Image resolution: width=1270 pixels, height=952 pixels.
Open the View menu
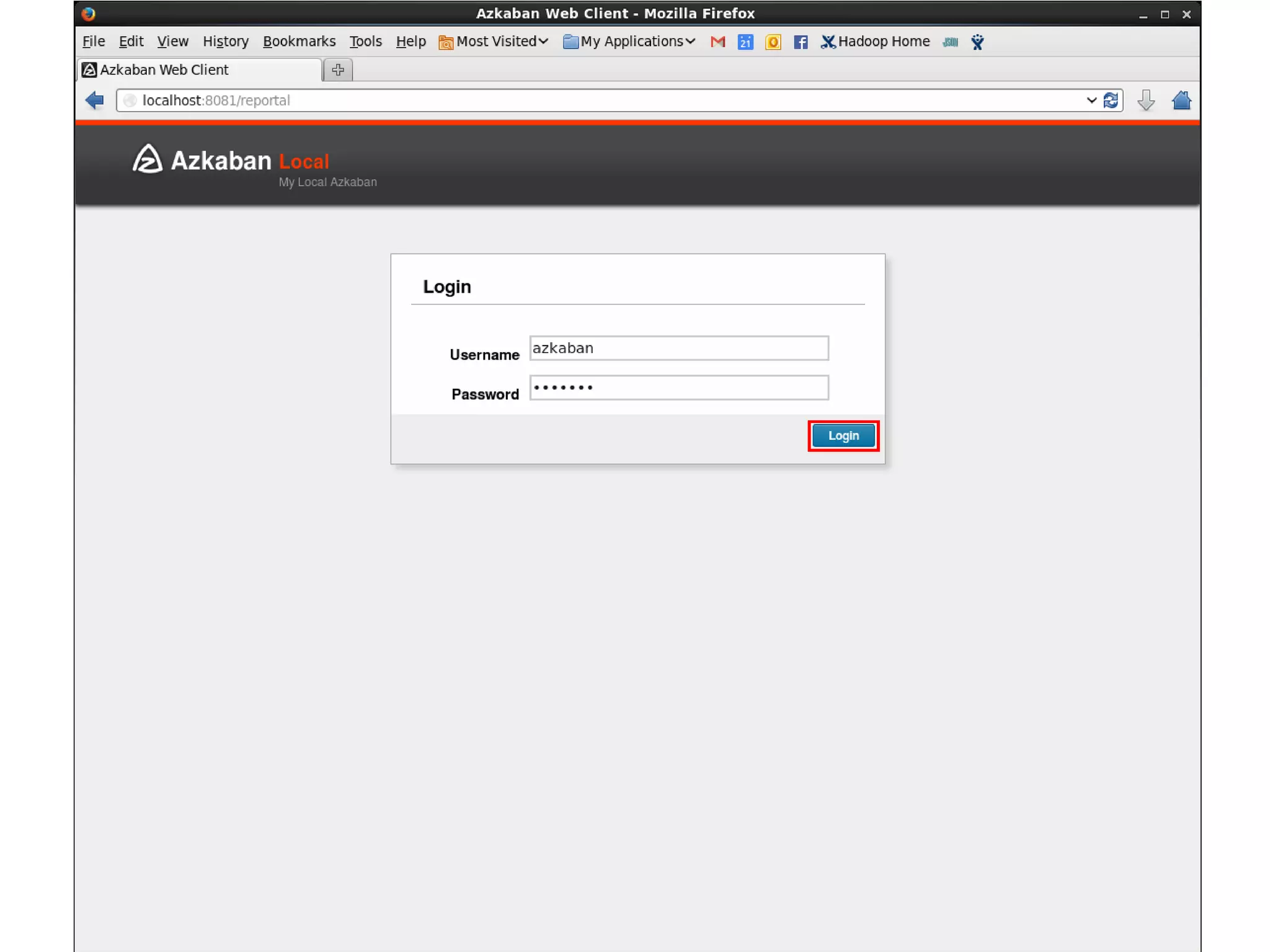click(172, 42)
